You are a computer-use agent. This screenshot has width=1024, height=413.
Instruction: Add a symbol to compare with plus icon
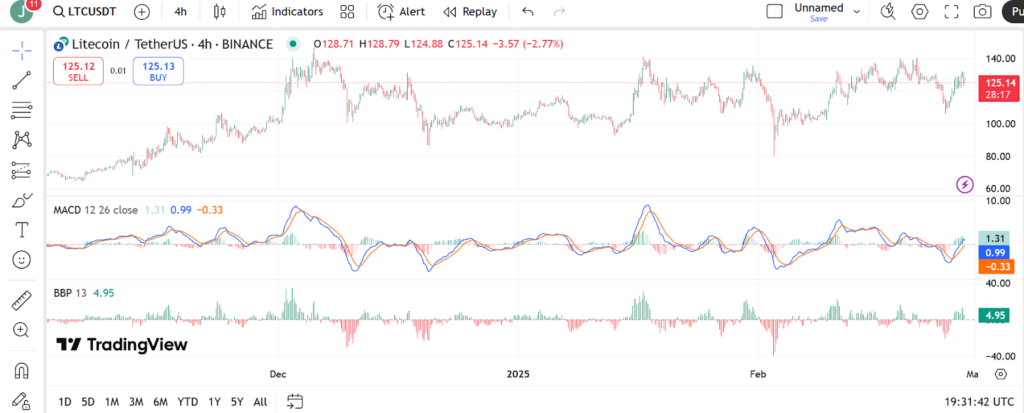point(141,12)
